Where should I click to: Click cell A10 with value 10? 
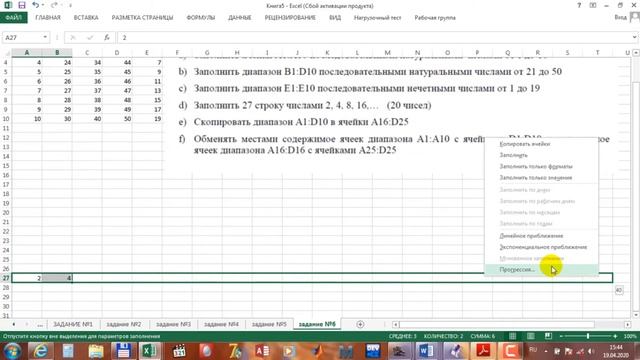[x=27, y=119]
